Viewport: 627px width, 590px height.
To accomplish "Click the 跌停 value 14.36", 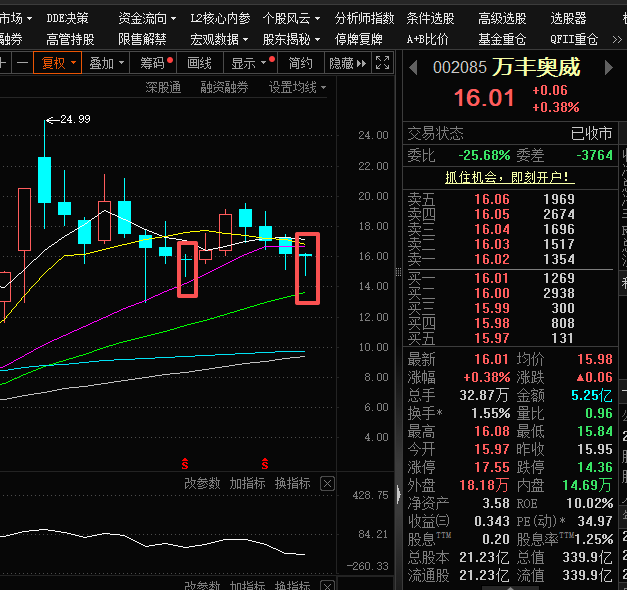I will click(595, 467).
